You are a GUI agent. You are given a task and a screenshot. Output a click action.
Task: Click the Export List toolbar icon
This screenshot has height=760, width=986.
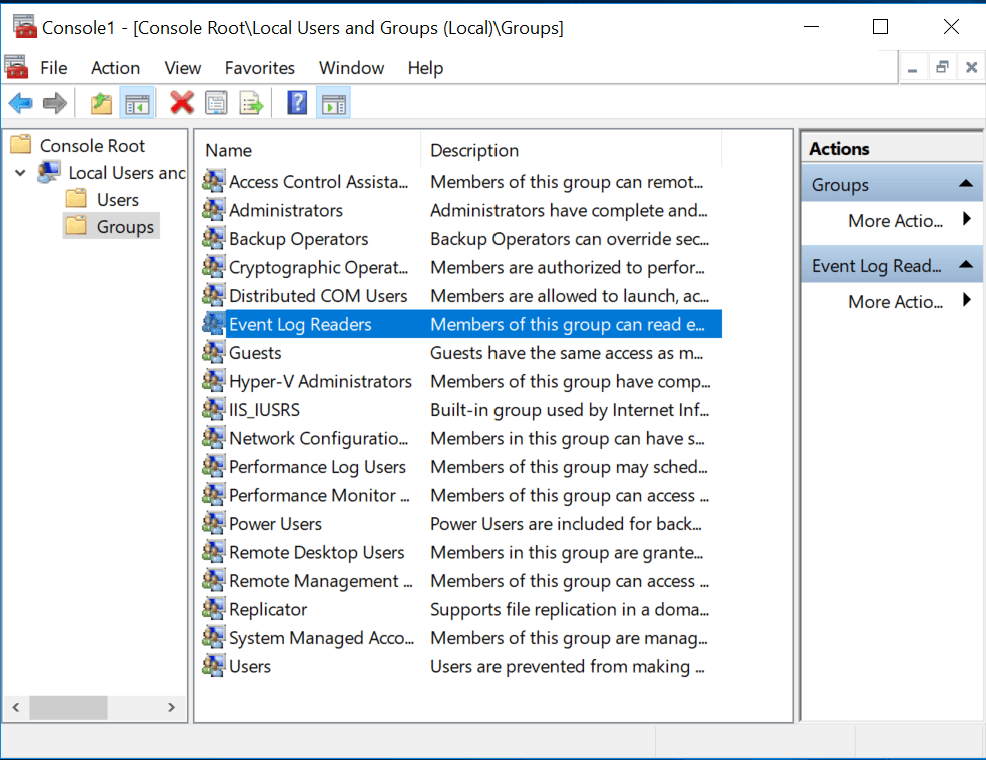coord(252,102)
